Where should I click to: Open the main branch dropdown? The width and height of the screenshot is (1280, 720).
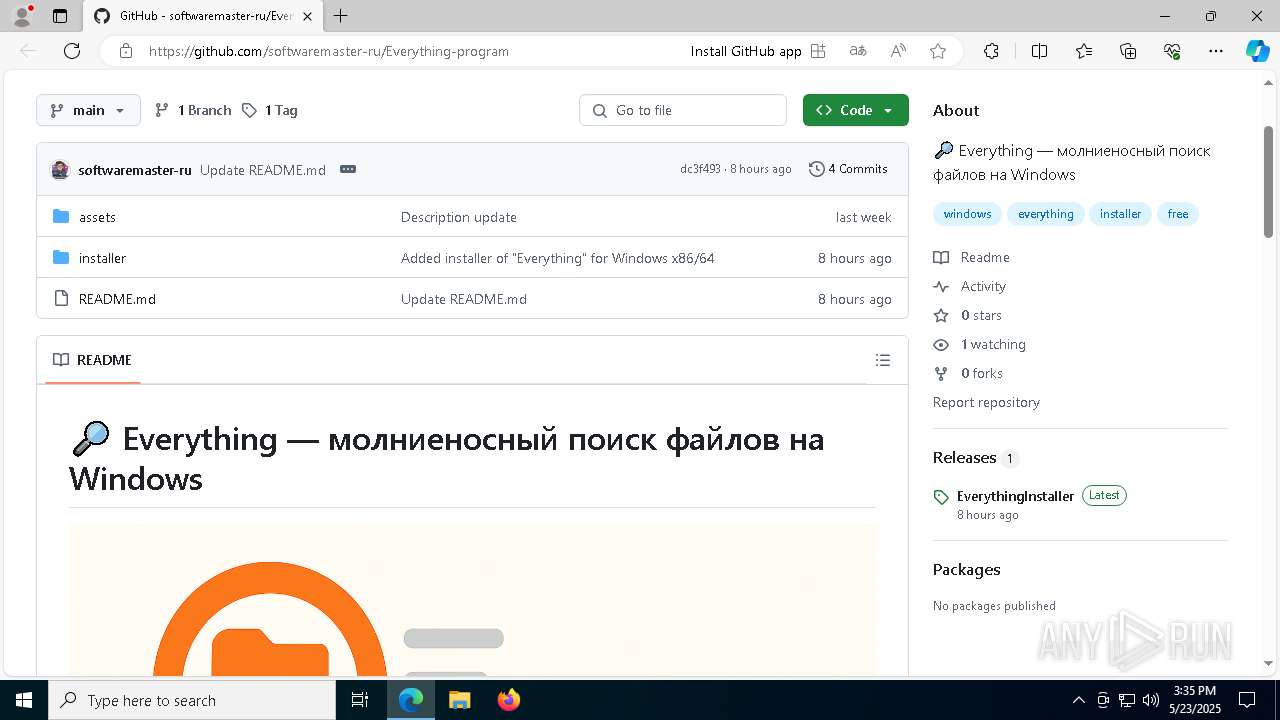coord(88,110)
